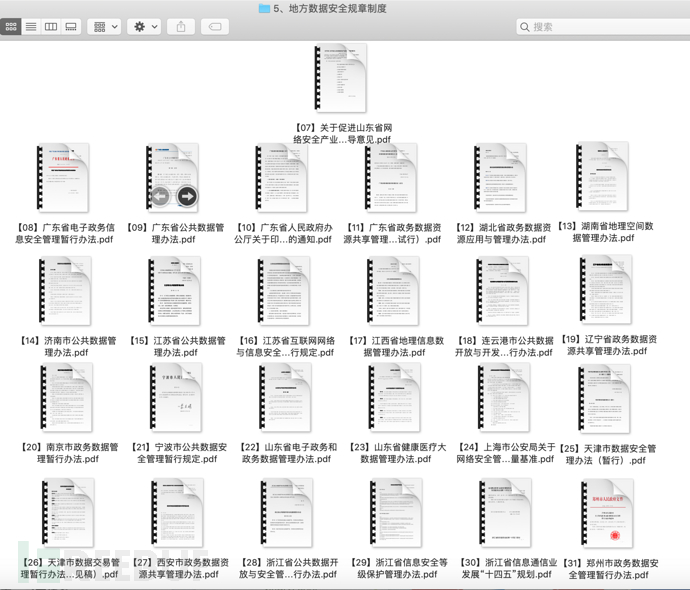Select the 【07】 Shandong network security PDF icon
Viewport: 690px width, 590px height.
(342, 79)
